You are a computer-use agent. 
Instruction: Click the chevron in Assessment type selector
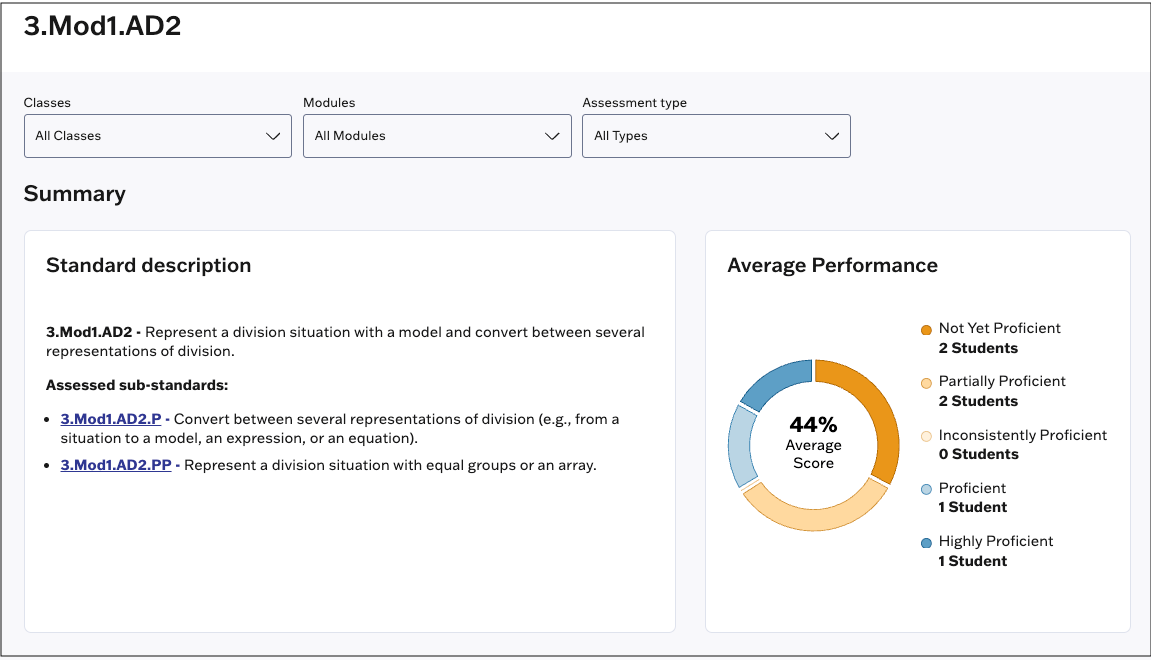tap(832, 136)
